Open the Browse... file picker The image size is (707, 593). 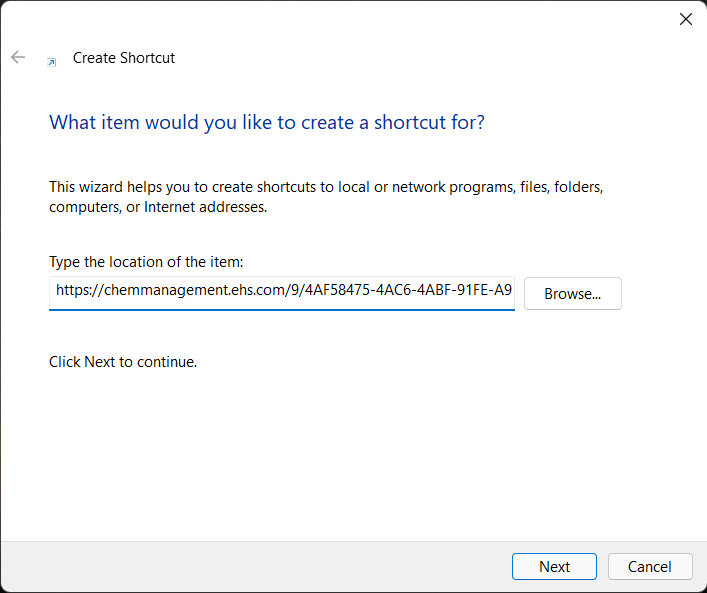point(573,294)
